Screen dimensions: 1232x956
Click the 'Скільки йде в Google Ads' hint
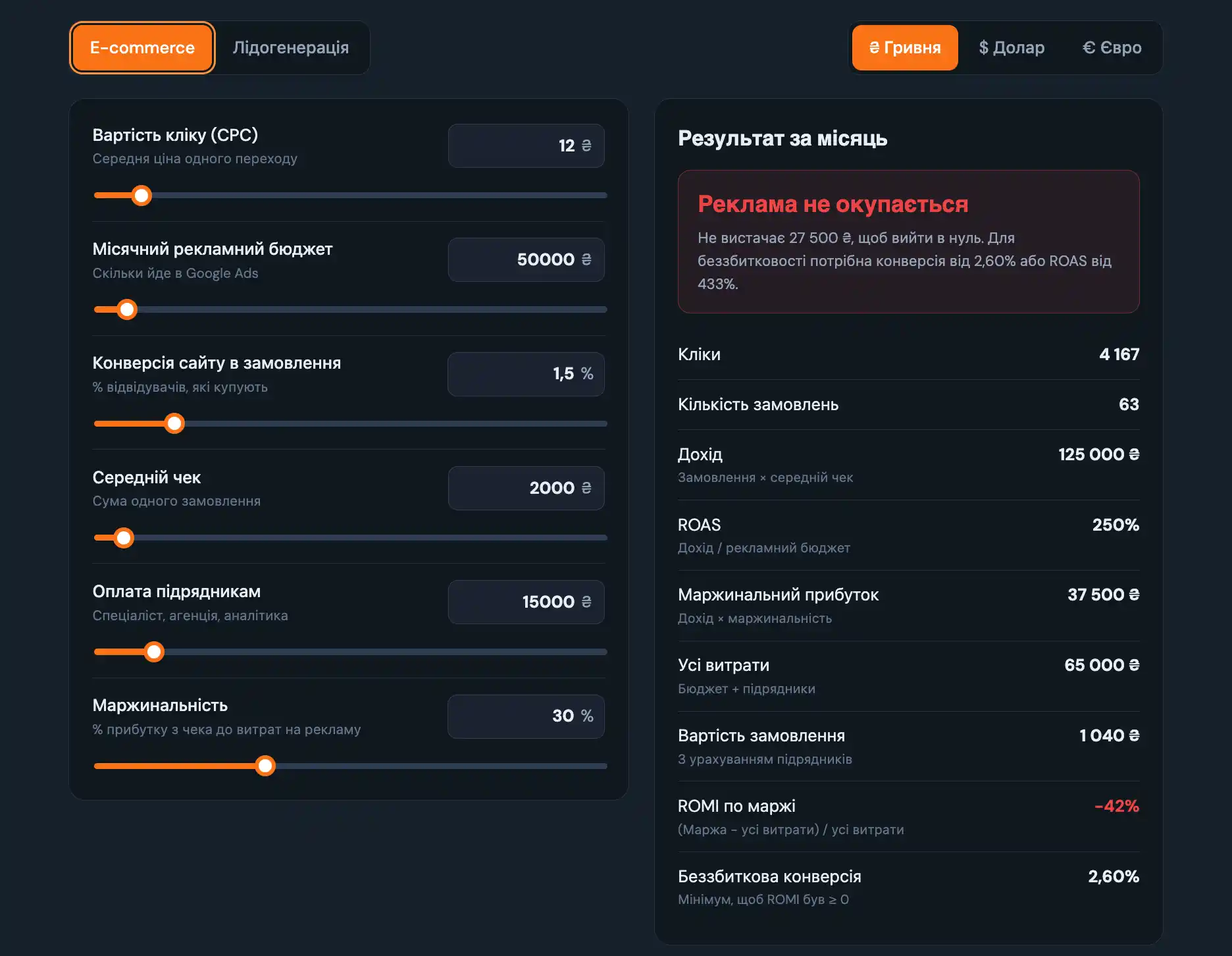(175, 273)
